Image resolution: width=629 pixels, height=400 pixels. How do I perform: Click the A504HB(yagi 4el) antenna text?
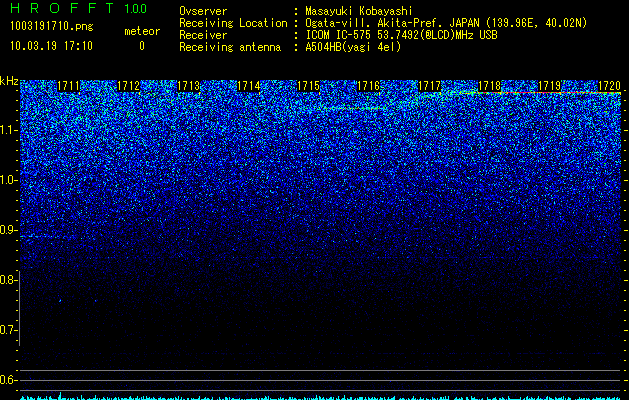click(353, 47)
